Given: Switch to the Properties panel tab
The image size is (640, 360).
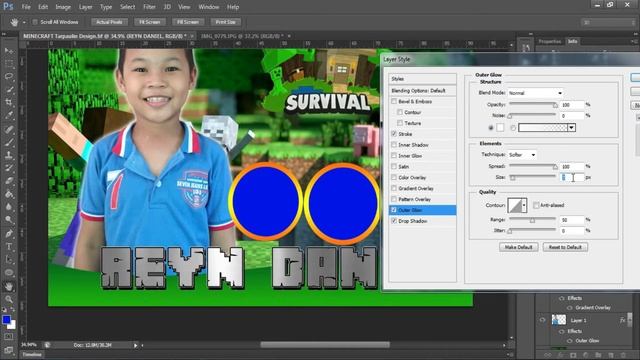Looking at the screenshot, I should point(550,41).
